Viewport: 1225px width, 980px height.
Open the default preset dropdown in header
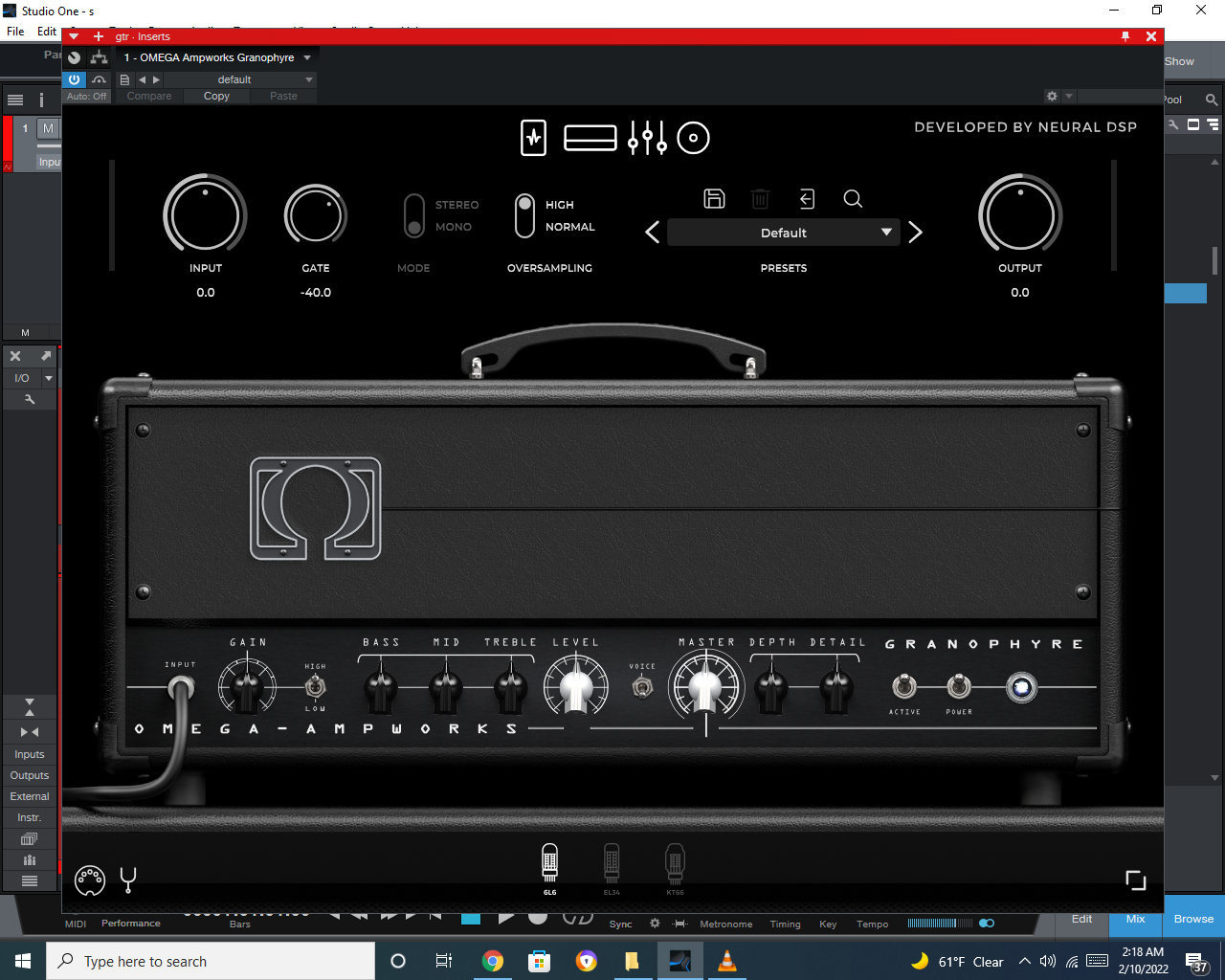pyautogui.click(x=238, y=79)
